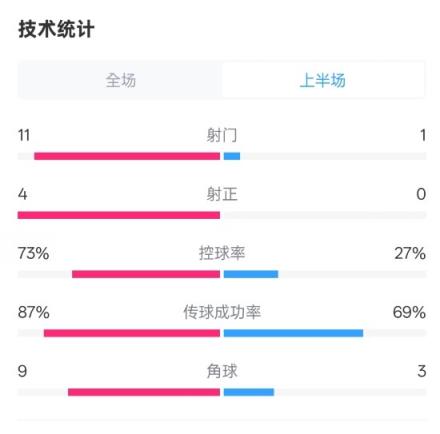This screenshot has width=440, height=434.
Task: Click the 73% possession value
Action: point(33,253)
